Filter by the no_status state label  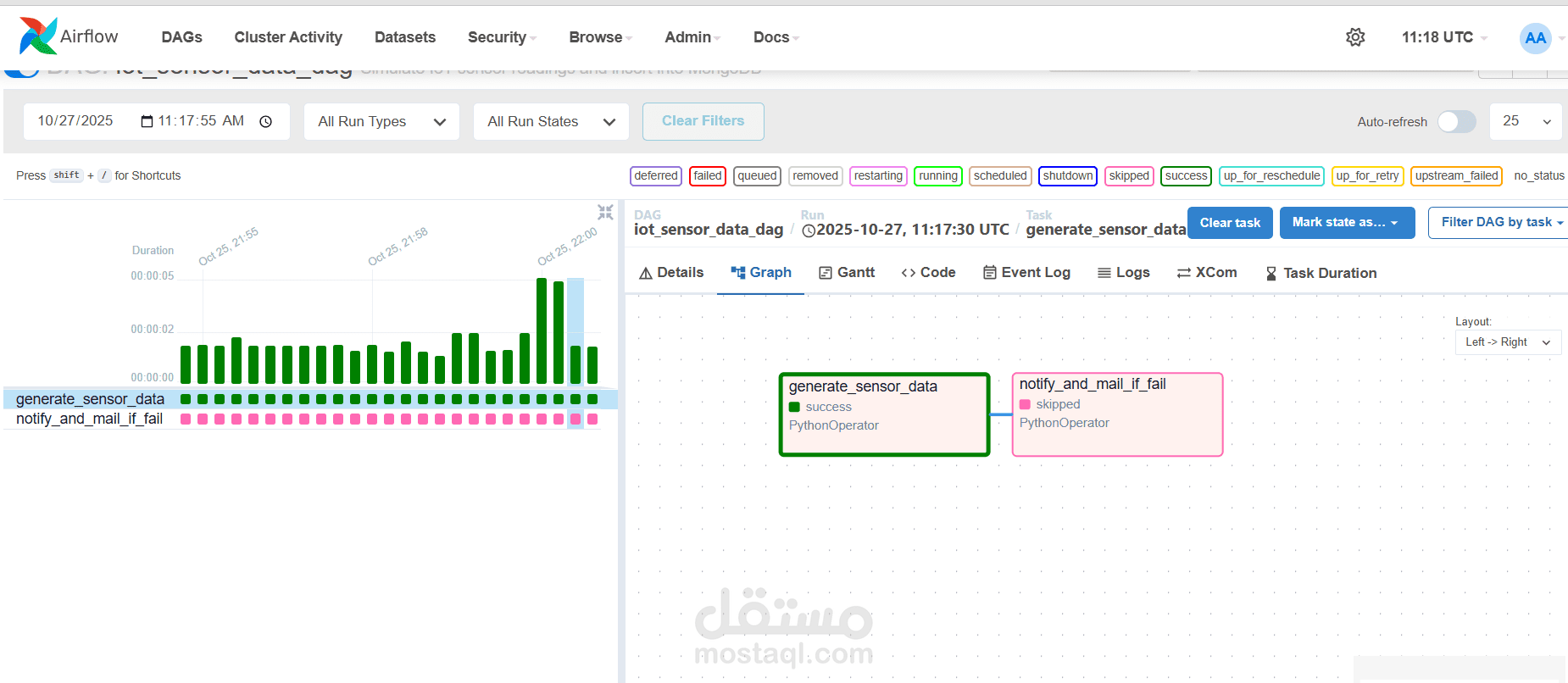click(x=1539, y=175)
